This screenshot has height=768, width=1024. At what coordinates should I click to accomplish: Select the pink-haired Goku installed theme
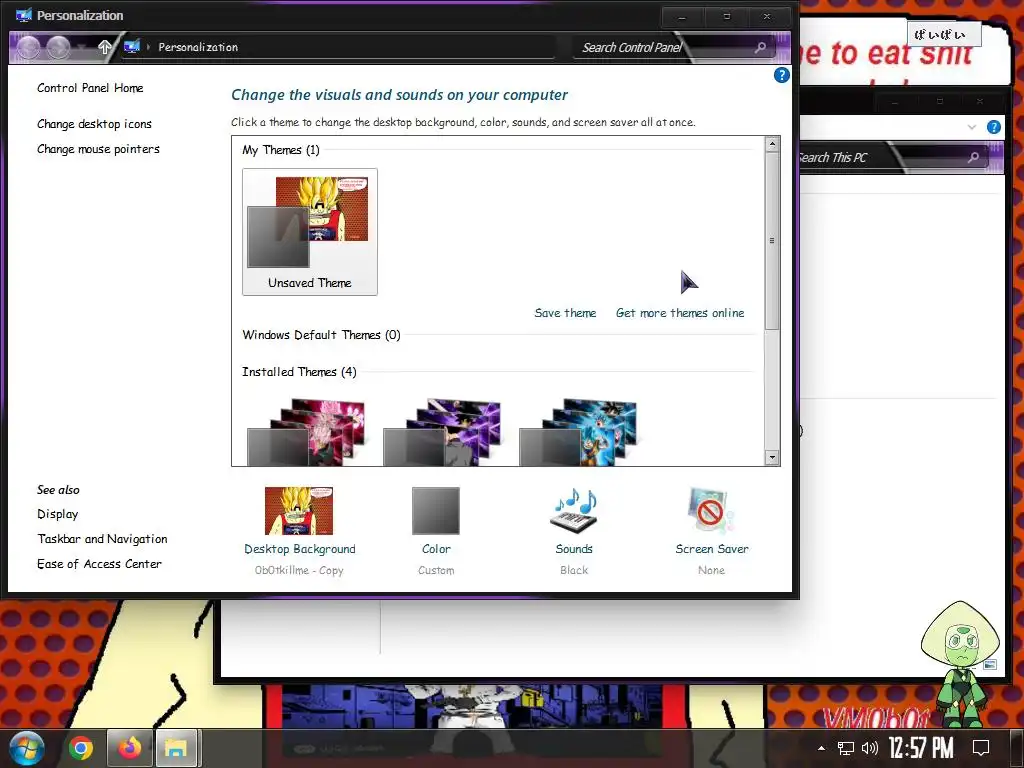coord(306,432)
